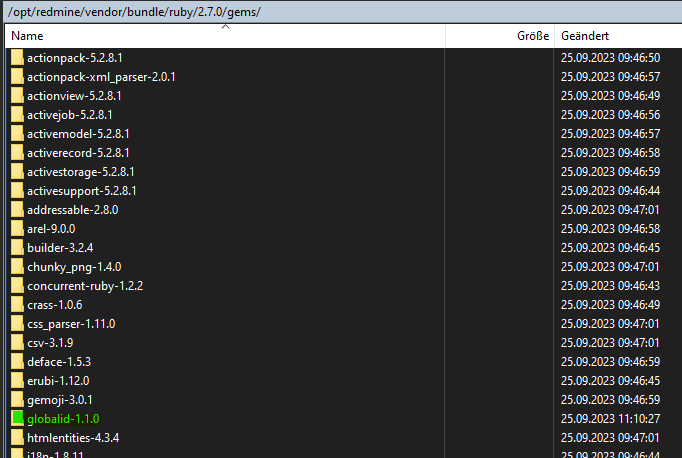The height and width of the screenshot is (458, 682).
Task: Click the concurrent-ruby-1.2.2 folder icon
Action: point(17,286)
